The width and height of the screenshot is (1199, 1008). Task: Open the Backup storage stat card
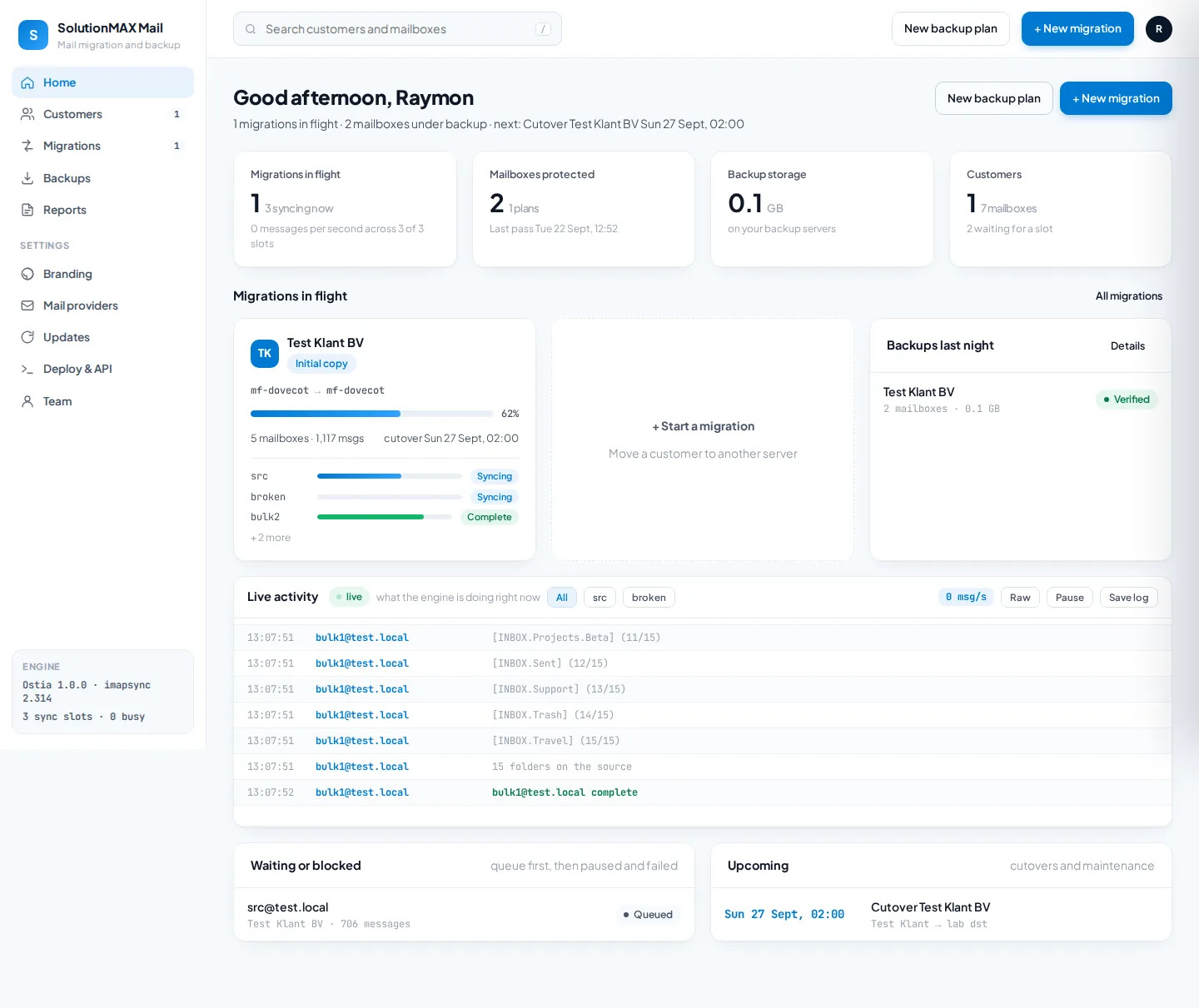coord(822,209)
